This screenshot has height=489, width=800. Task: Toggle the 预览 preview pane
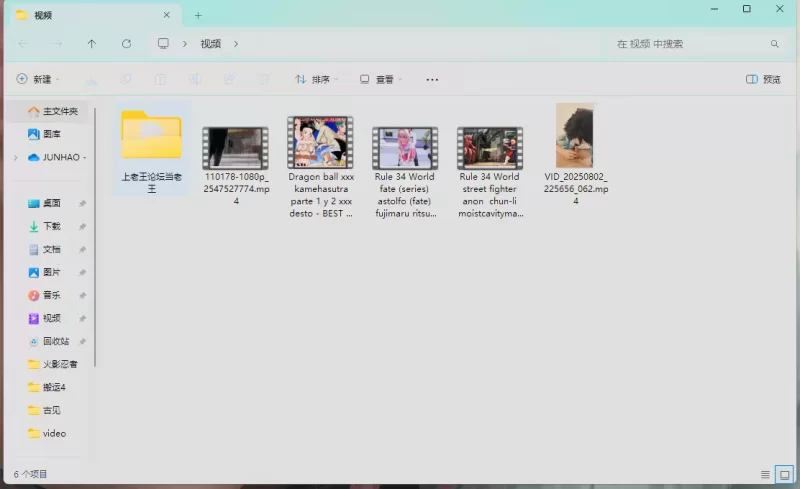point(764,79)
